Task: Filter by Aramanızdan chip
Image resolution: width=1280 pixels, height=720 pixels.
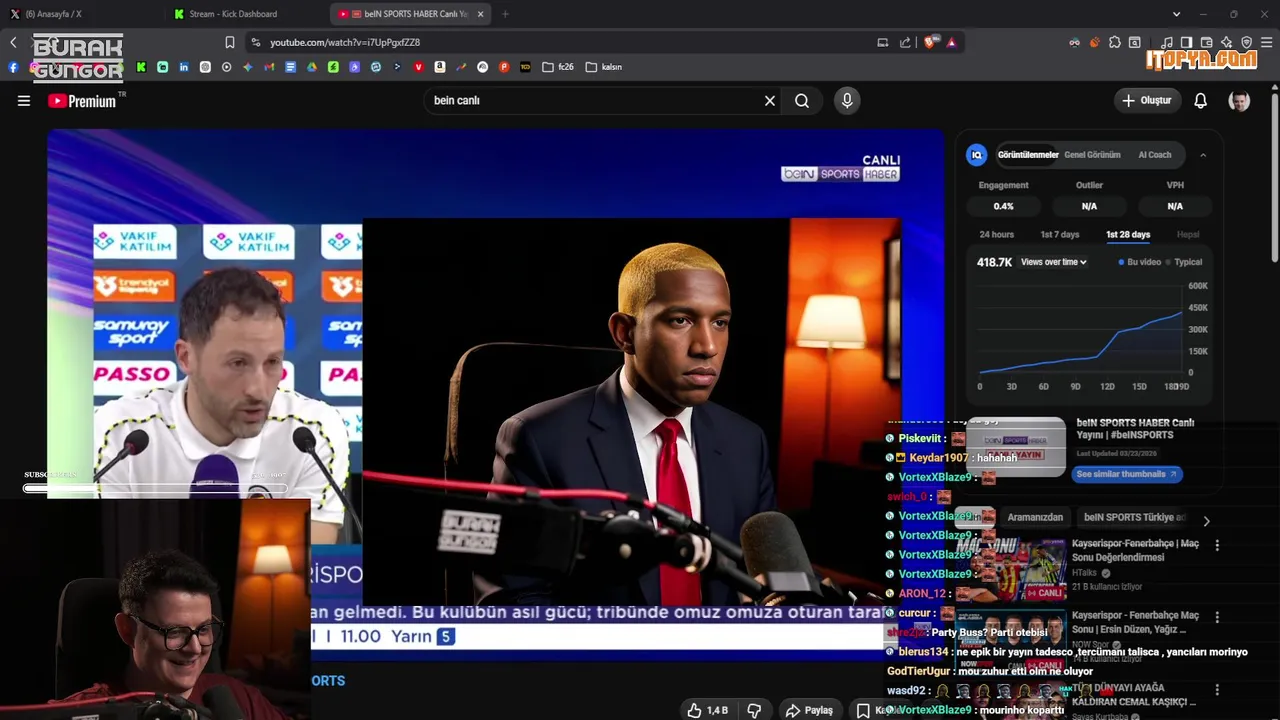Action: [x=1034, y=517]
